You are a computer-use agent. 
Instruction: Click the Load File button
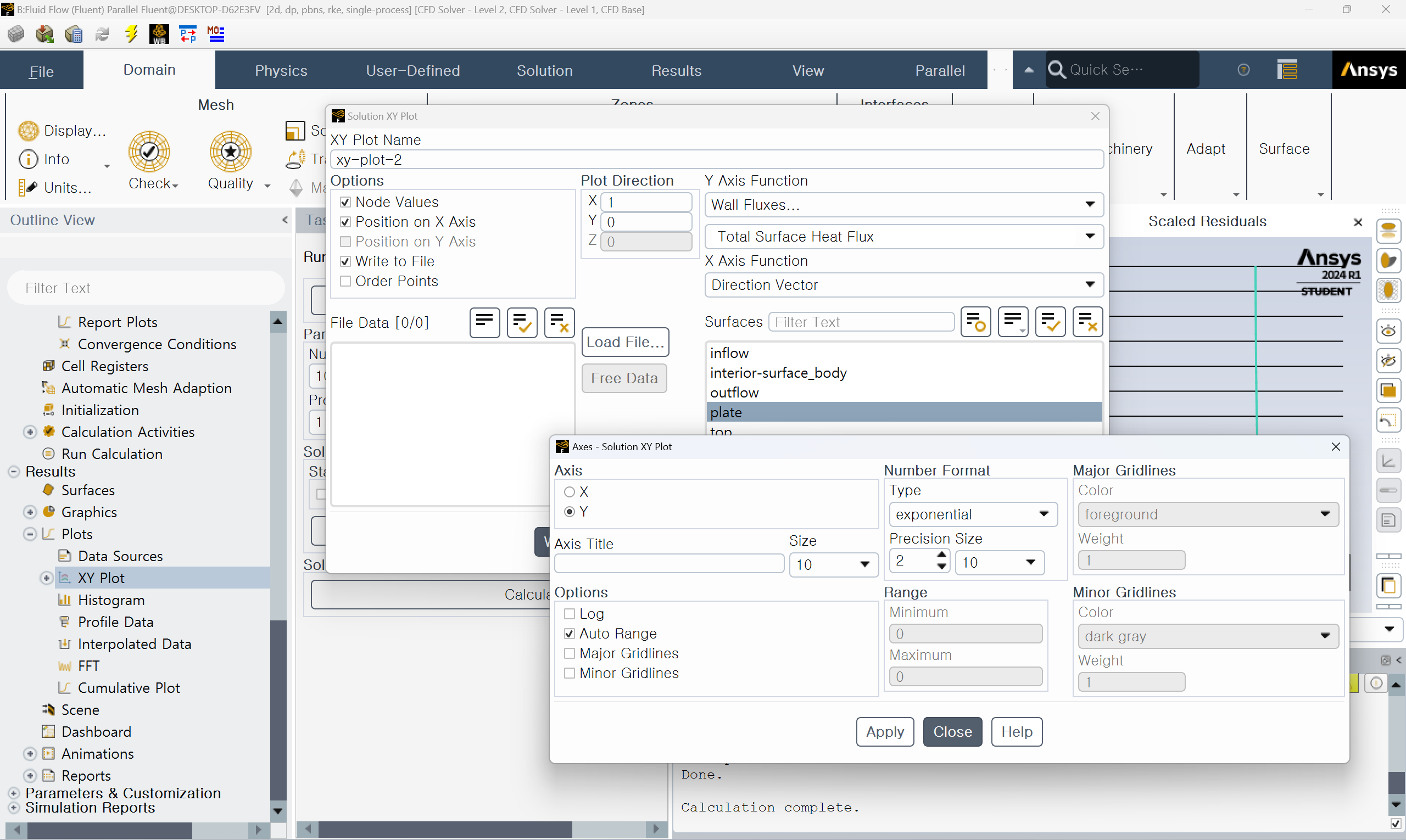click(625, 342)
